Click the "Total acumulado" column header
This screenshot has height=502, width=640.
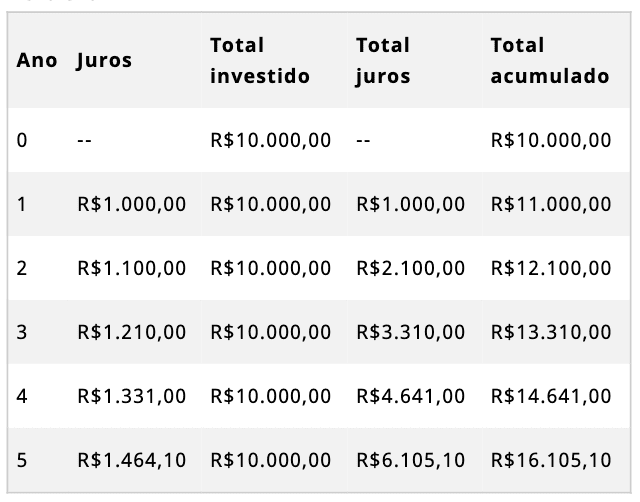550,60
